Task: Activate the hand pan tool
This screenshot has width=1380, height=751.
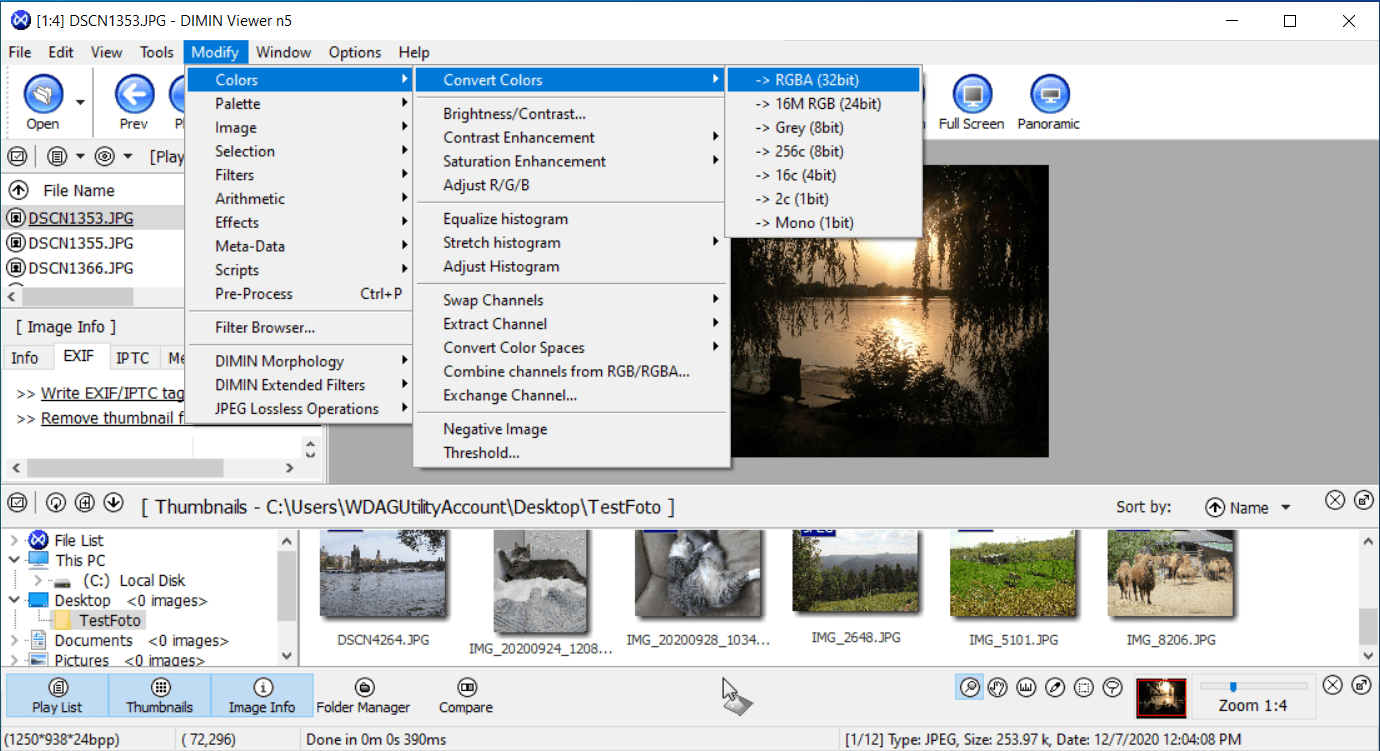Action: (997, 688)
